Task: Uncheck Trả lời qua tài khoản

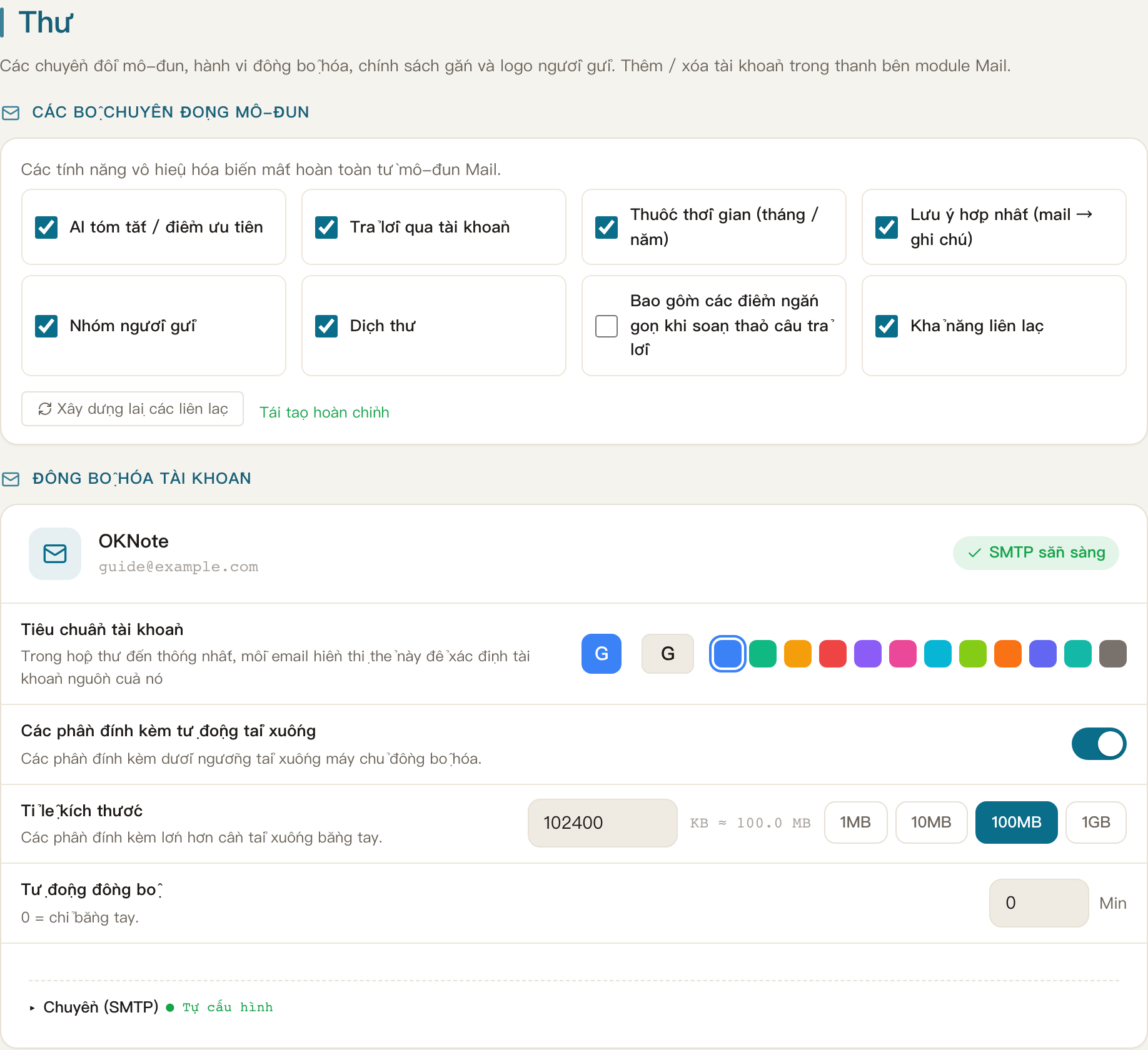Action: 326,227
